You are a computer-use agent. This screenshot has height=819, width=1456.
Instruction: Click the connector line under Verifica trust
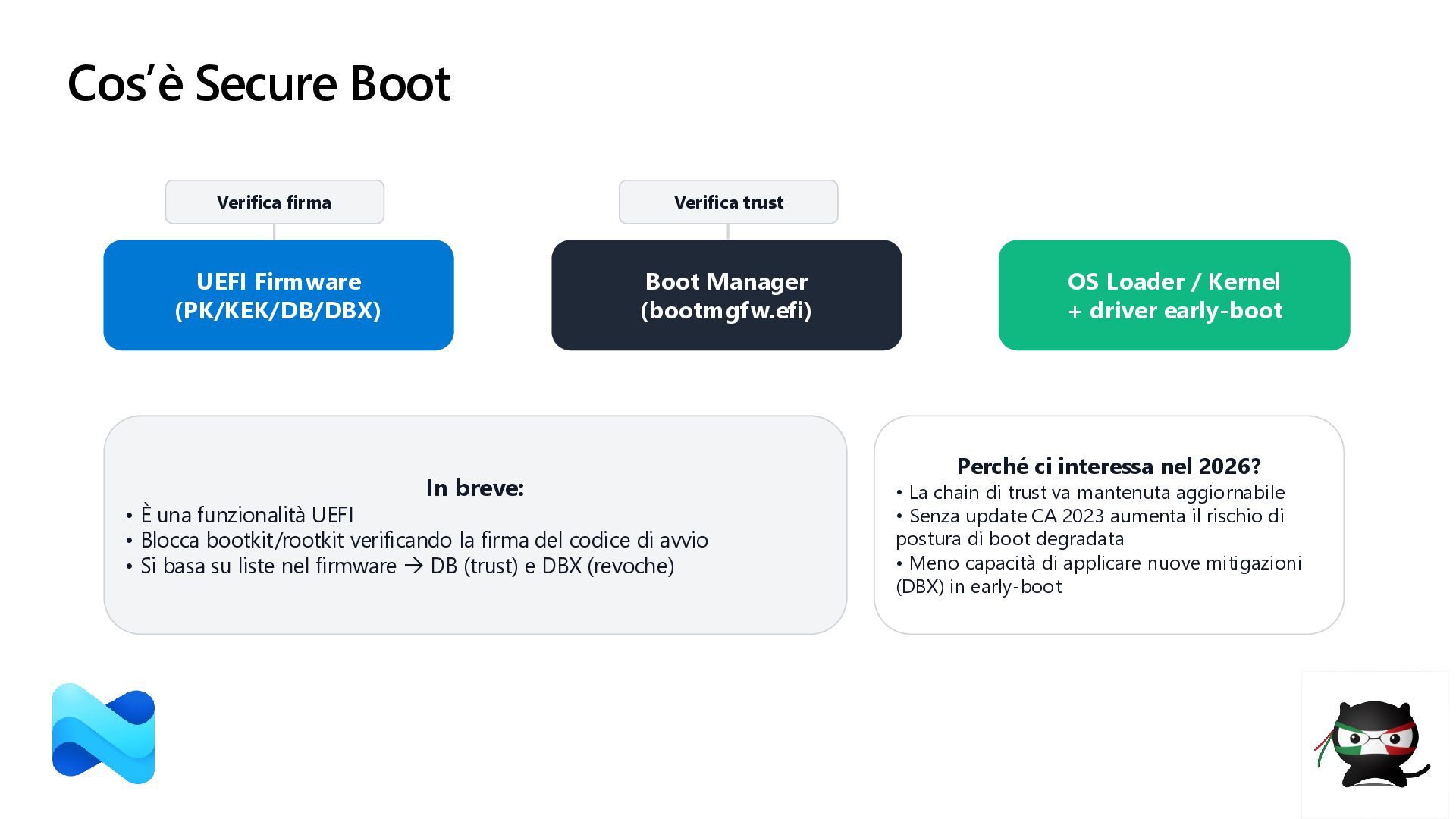tap(728, 232)
